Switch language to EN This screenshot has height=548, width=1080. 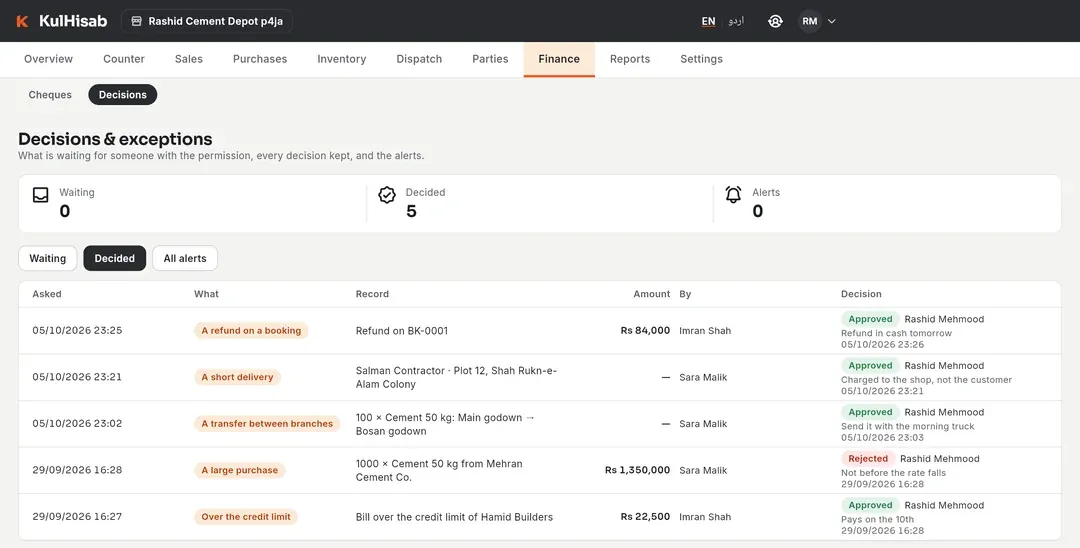(708, 21)
